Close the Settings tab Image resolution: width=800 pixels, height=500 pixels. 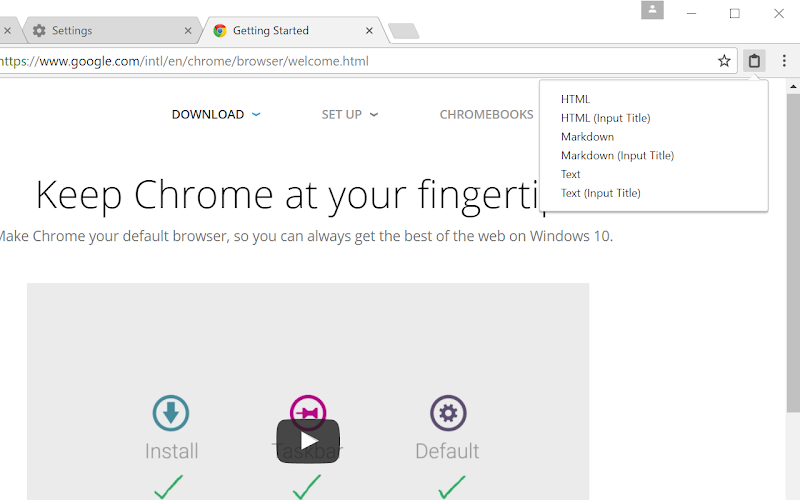click(188, 31)
